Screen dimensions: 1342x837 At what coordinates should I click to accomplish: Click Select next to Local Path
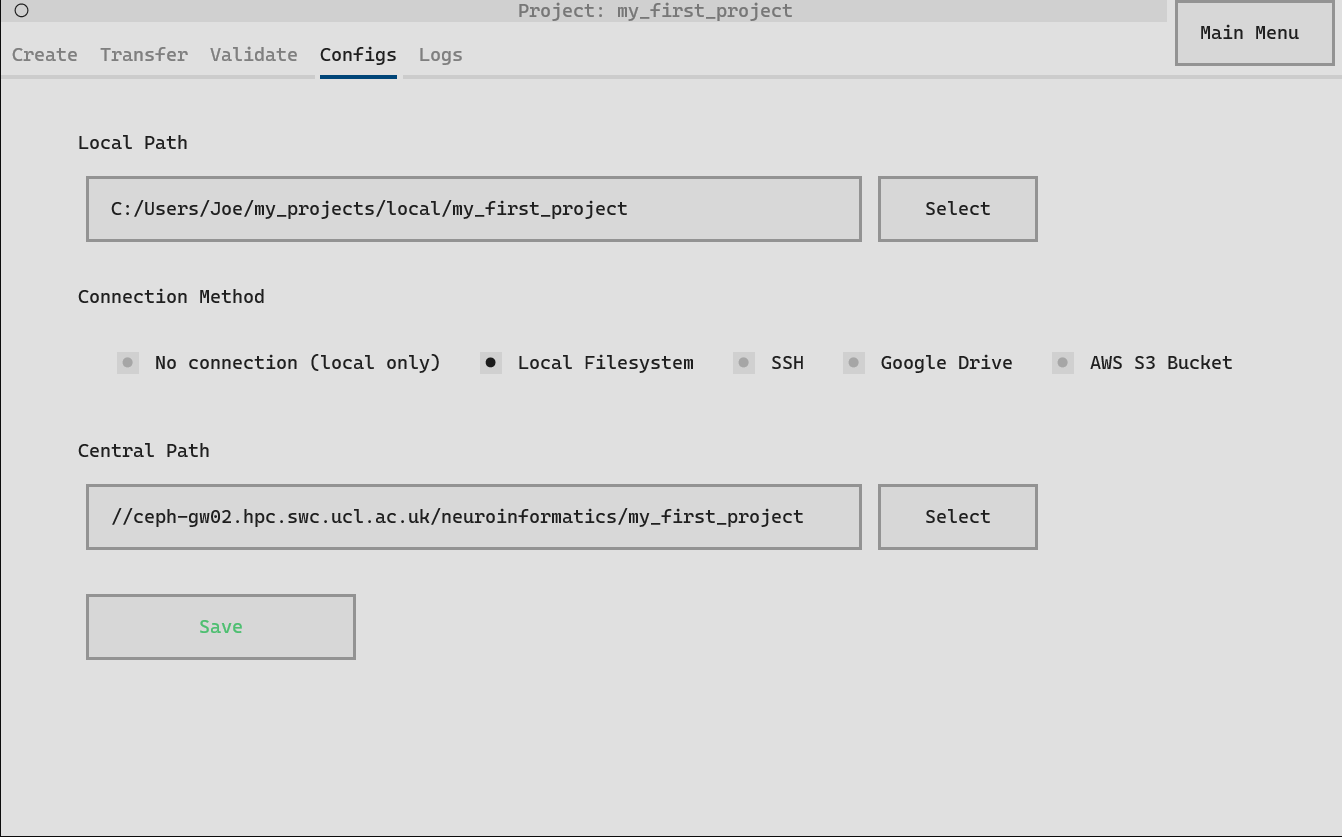click(957, 209)
